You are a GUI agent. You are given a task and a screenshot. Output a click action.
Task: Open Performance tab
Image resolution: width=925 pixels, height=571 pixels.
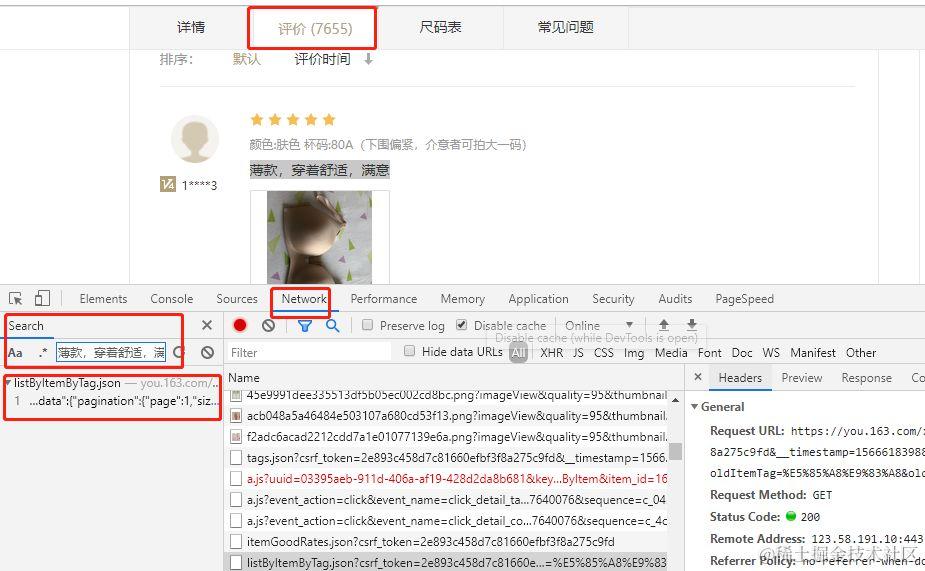pos(383,299)
